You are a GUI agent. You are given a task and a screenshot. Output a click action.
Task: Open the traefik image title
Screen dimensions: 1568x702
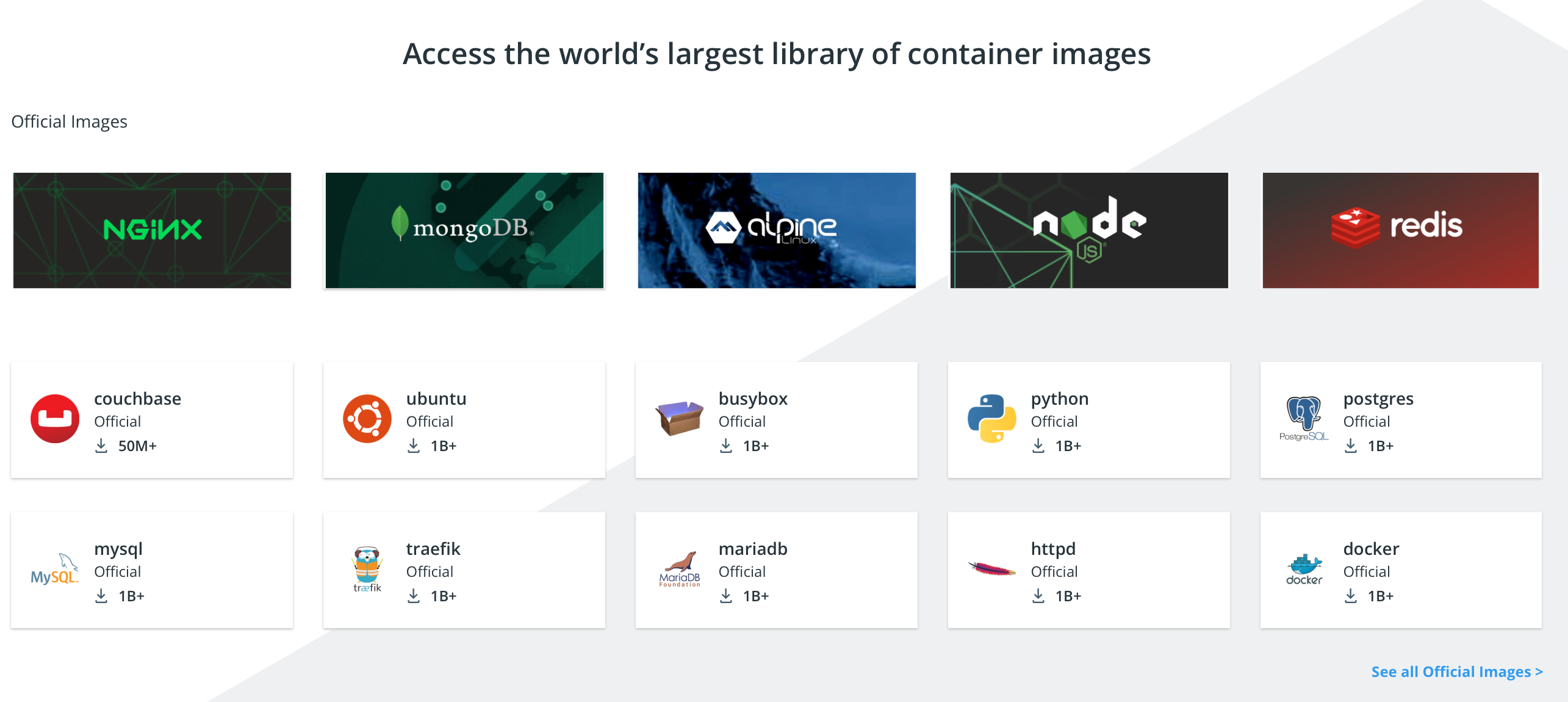[433, 549]
